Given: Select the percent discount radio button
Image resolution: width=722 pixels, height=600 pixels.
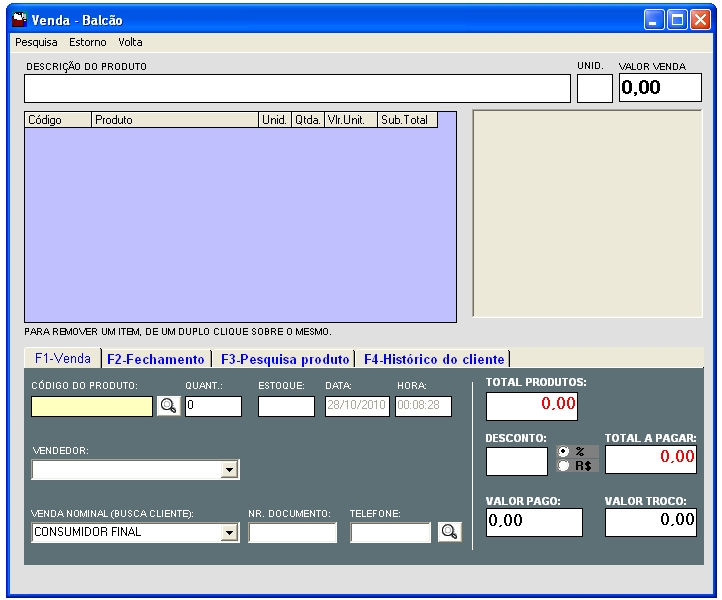Looking at the screenshot, I should [563, 452].
